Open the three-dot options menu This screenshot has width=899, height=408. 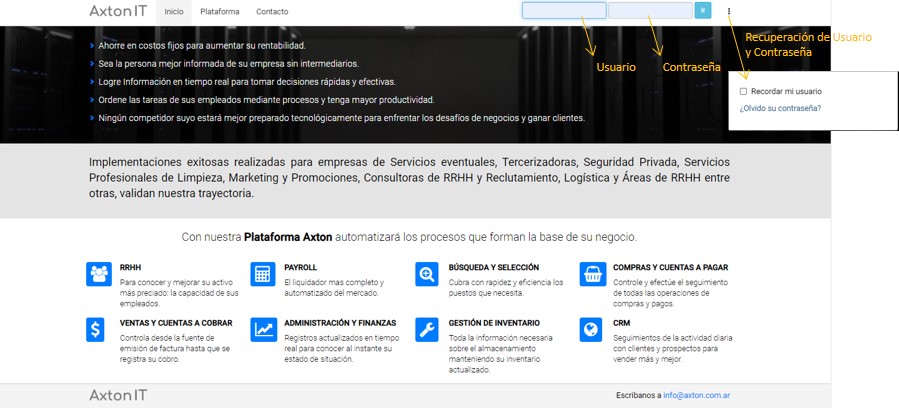pos(729,12)
